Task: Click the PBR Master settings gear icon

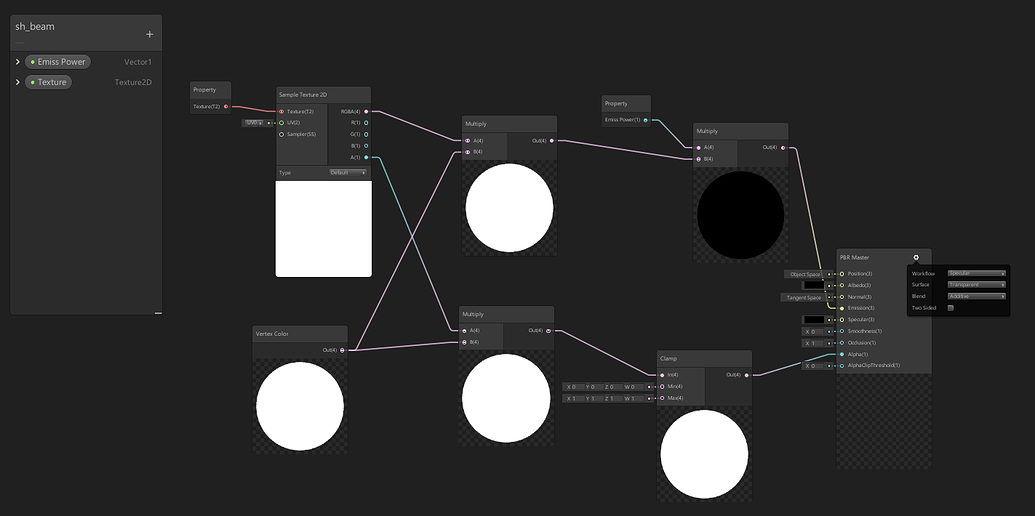Action: tap(916, 257)
